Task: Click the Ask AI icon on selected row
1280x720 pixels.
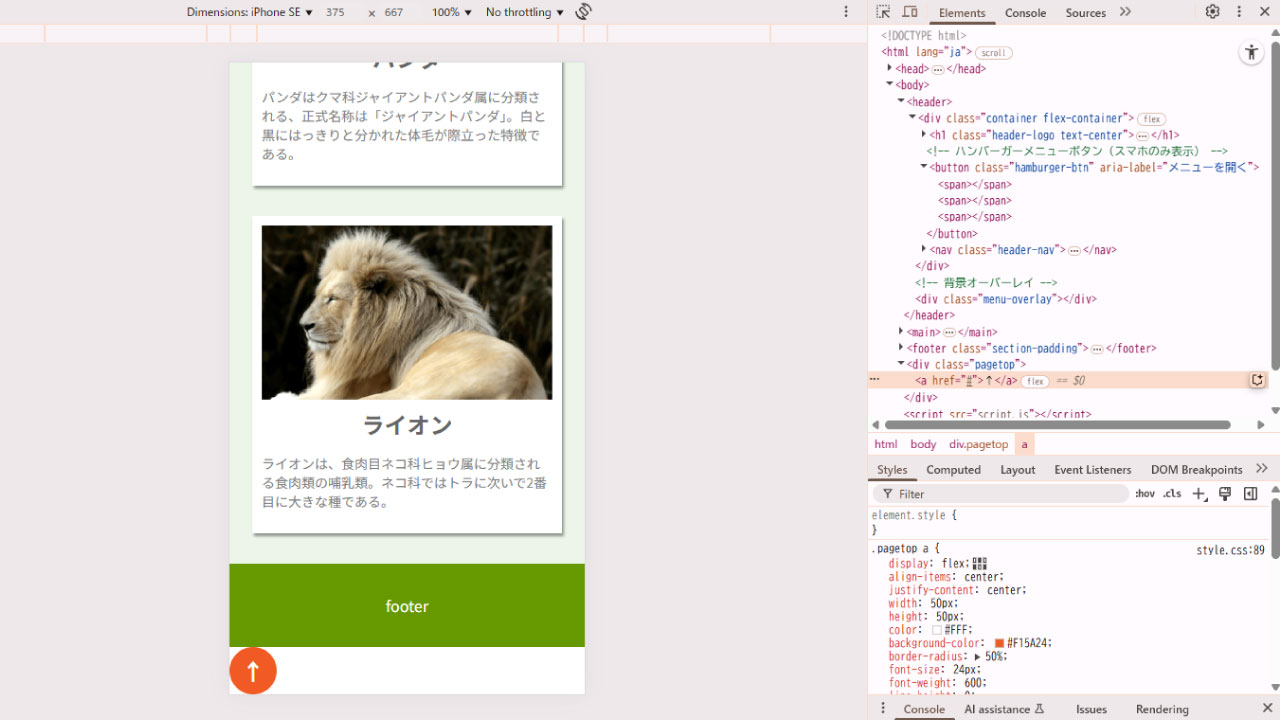Action: pyautogui.click(x=1257, y=380)
